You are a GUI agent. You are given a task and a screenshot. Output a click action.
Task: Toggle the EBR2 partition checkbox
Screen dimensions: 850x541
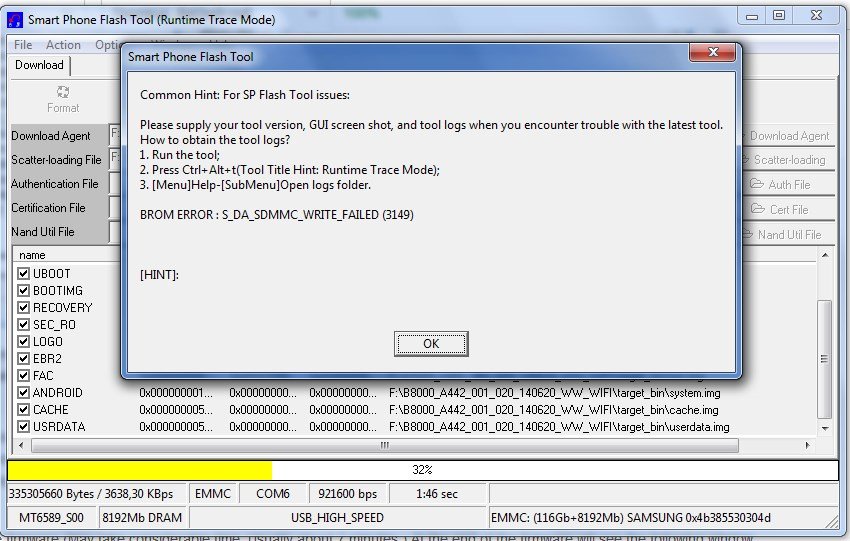23,358
